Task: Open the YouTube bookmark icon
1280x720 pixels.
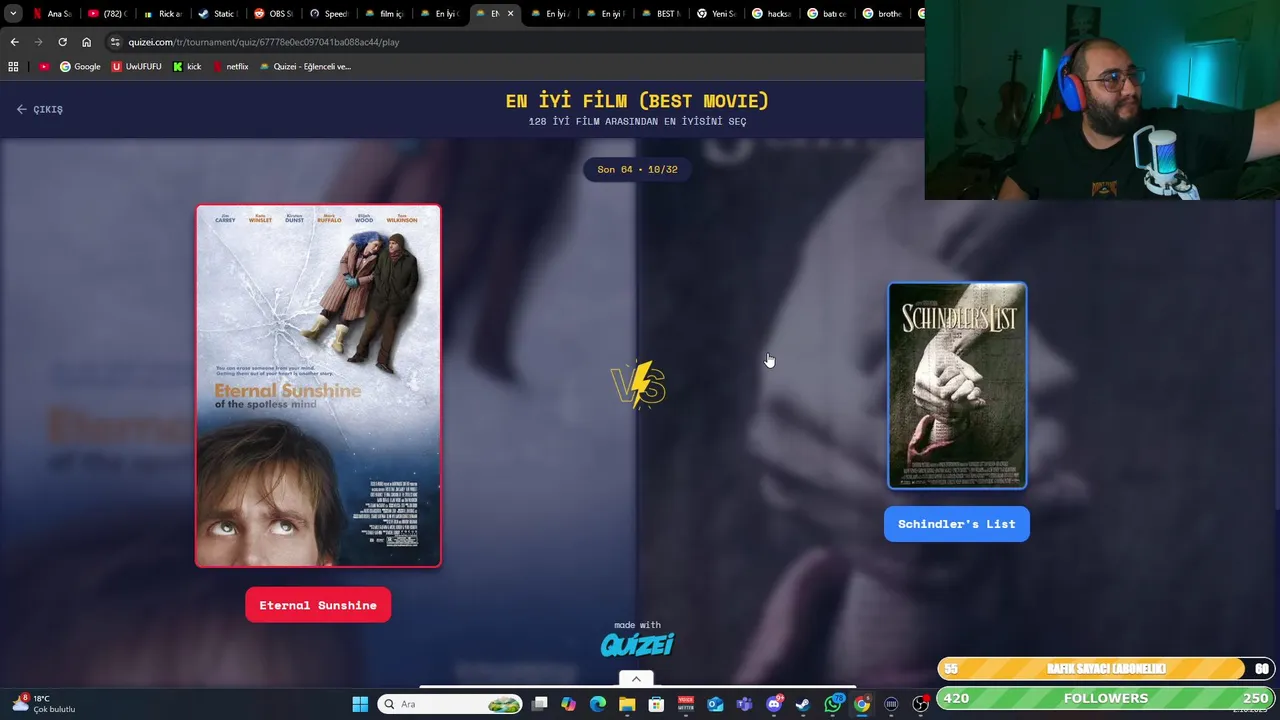Action: (44, 67)
